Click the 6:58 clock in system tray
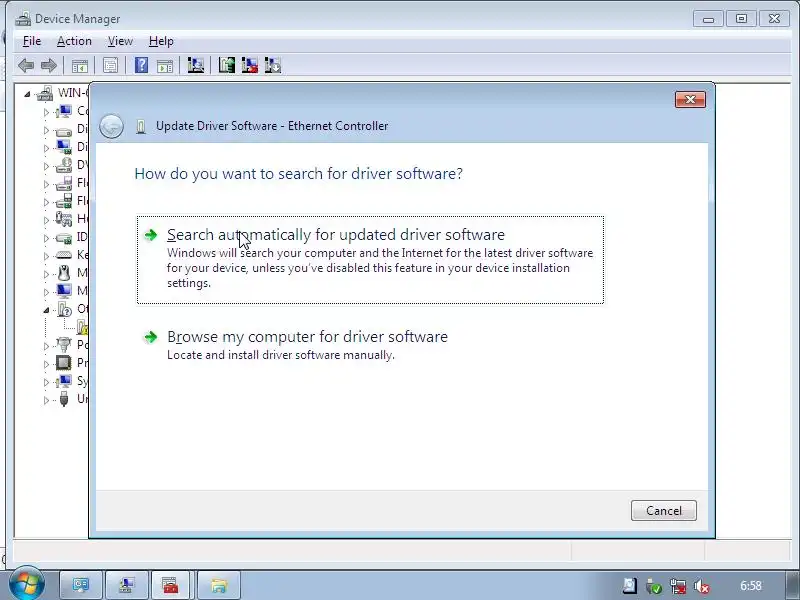 [751, 586]
